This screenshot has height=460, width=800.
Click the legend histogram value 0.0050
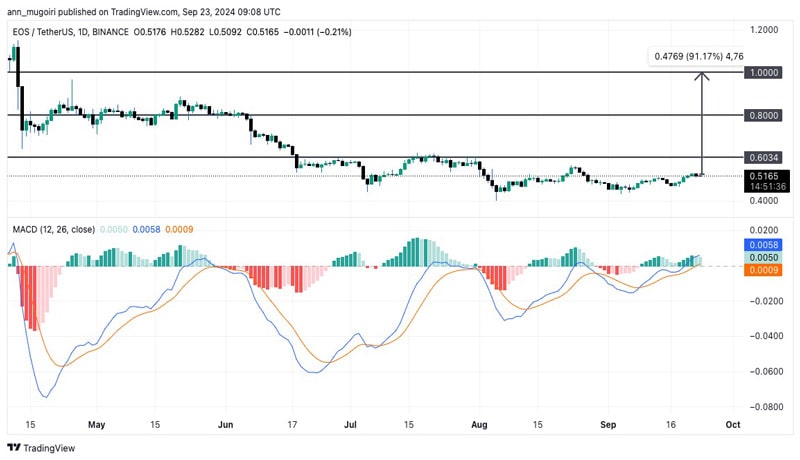coord(114,229)
